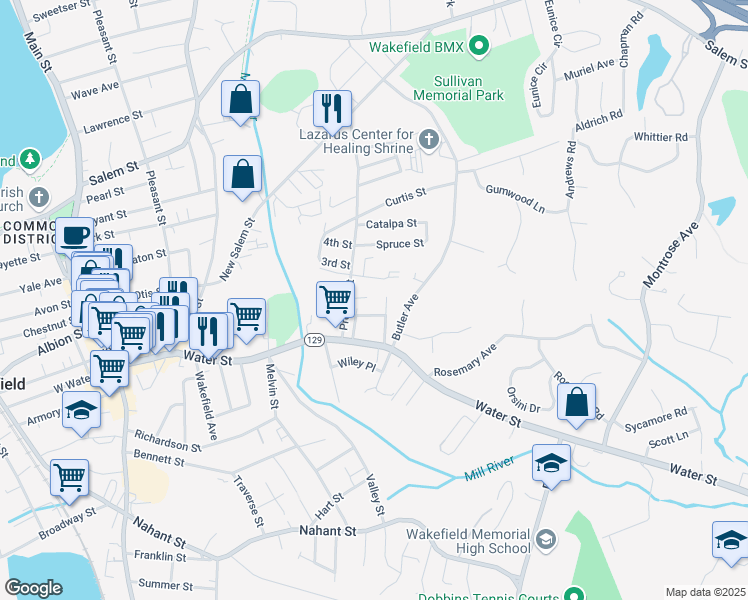Click the Franklin St label

pos(160,556)
